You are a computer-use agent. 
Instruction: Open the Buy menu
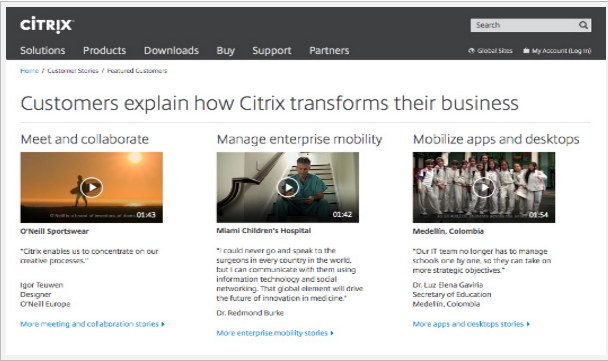pyautogui.click(x=226, y=51)
